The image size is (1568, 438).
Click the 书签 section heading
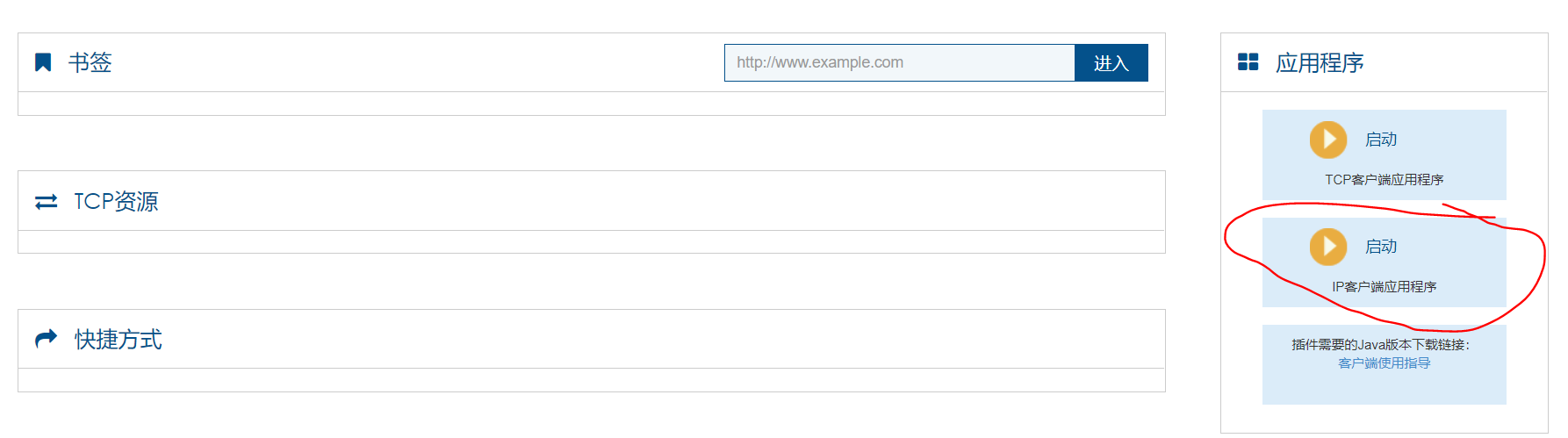tap(90, 62)
